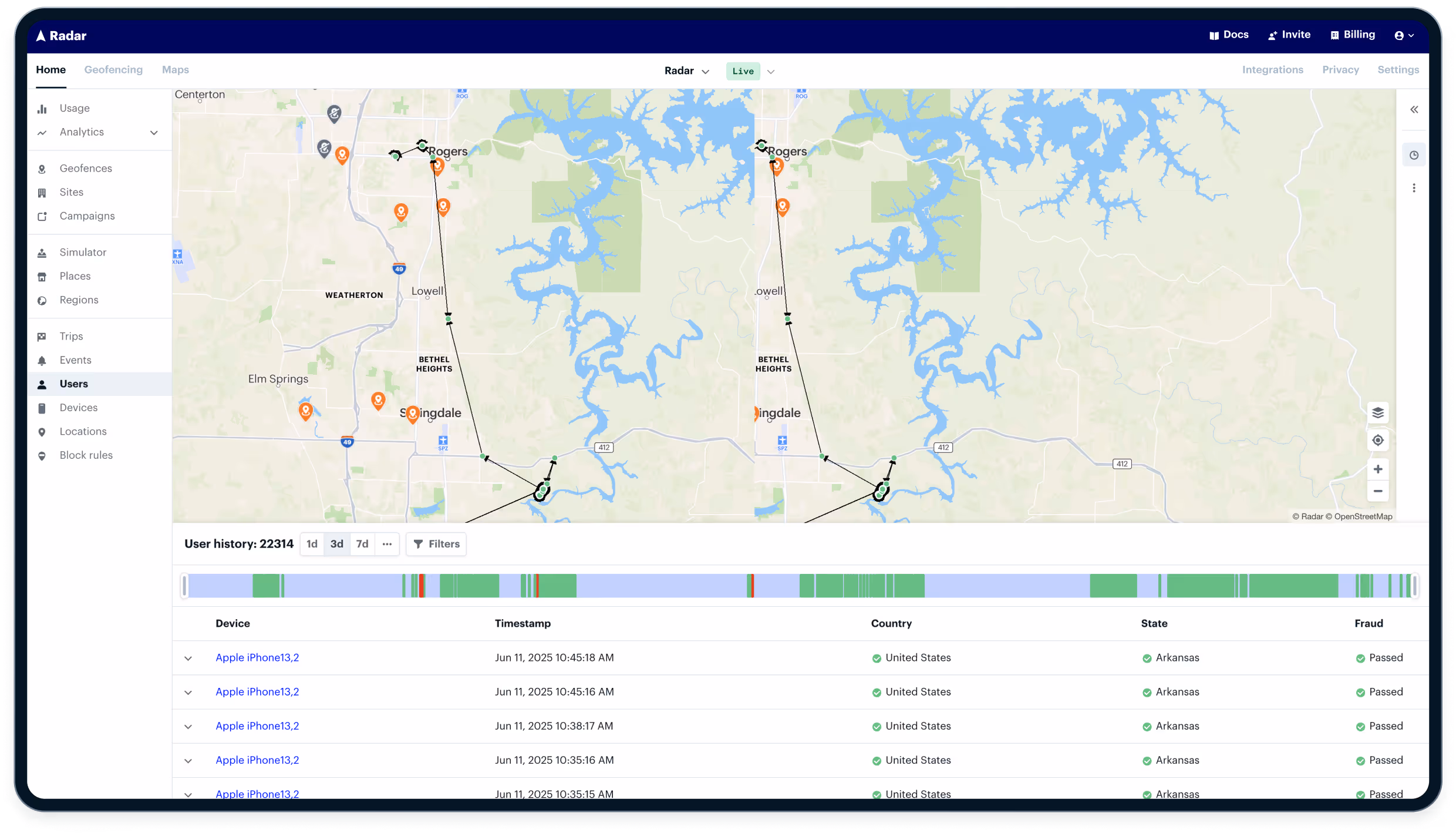1456x833 pixels.
Task: Open the Live environment dropdown
Action: (751, 71)
